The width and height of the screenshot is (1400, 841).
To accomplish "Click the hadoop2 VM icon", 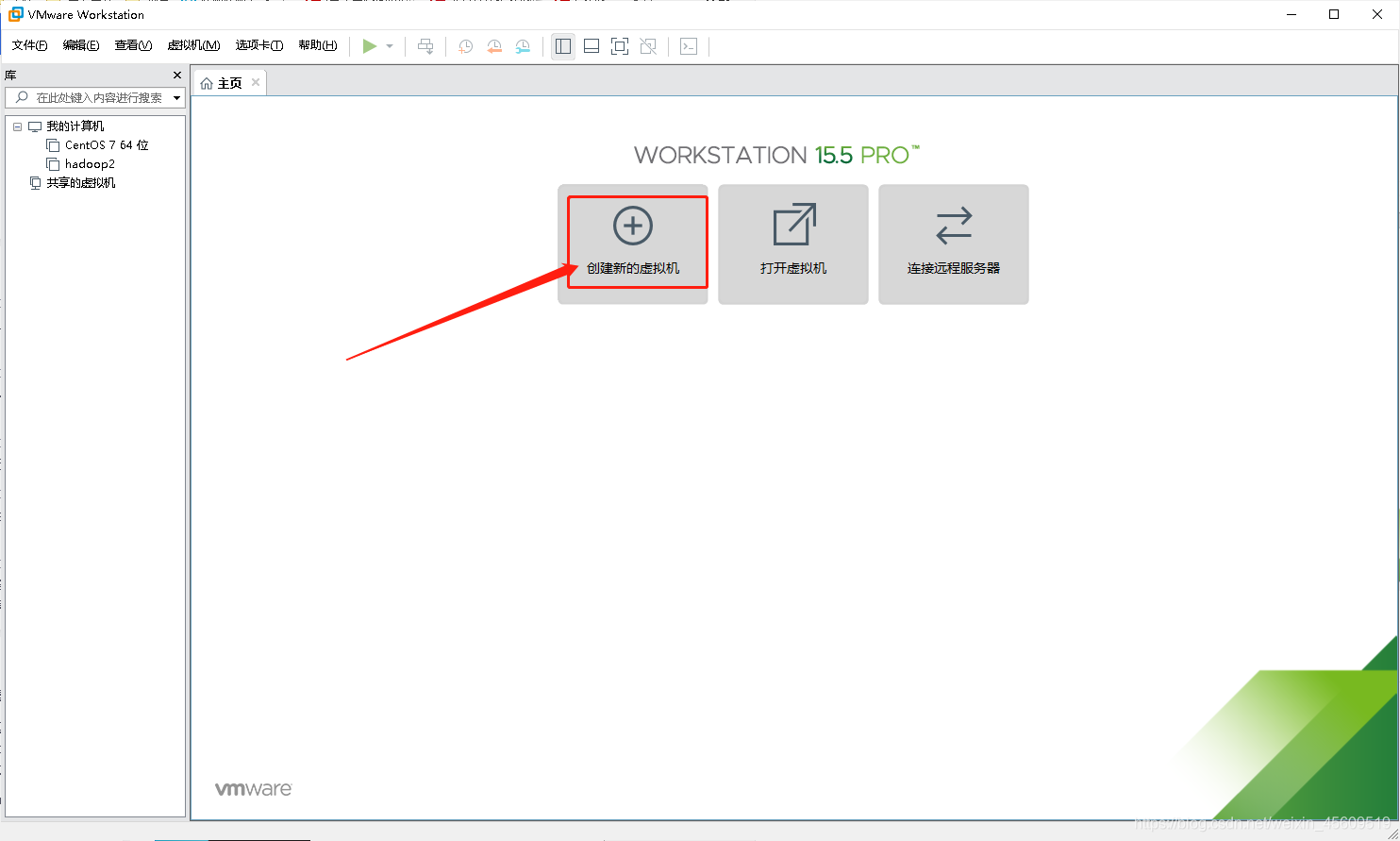I will pos(53,164).
